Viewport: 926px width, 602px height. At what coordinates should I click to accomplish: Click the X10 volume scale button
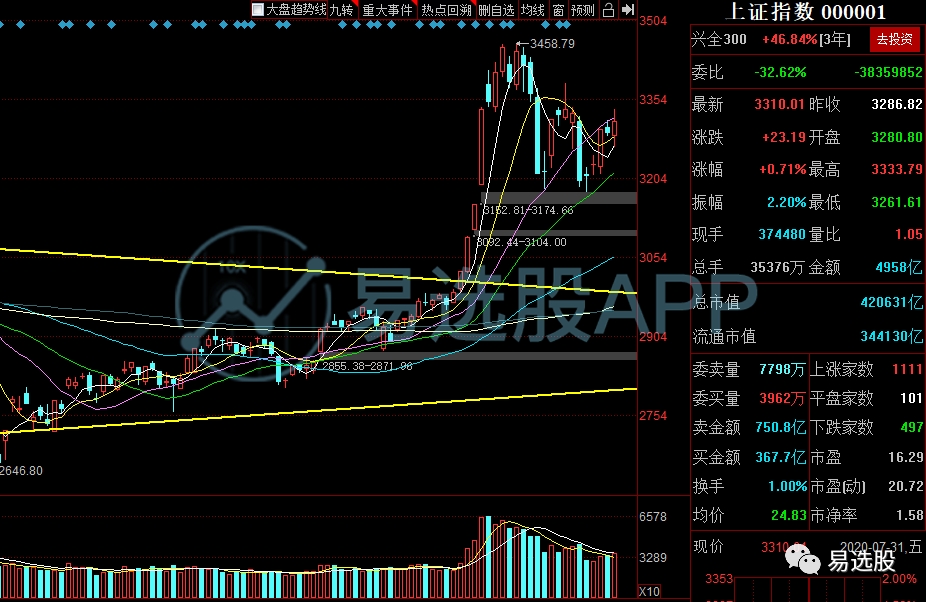point(649,591)
